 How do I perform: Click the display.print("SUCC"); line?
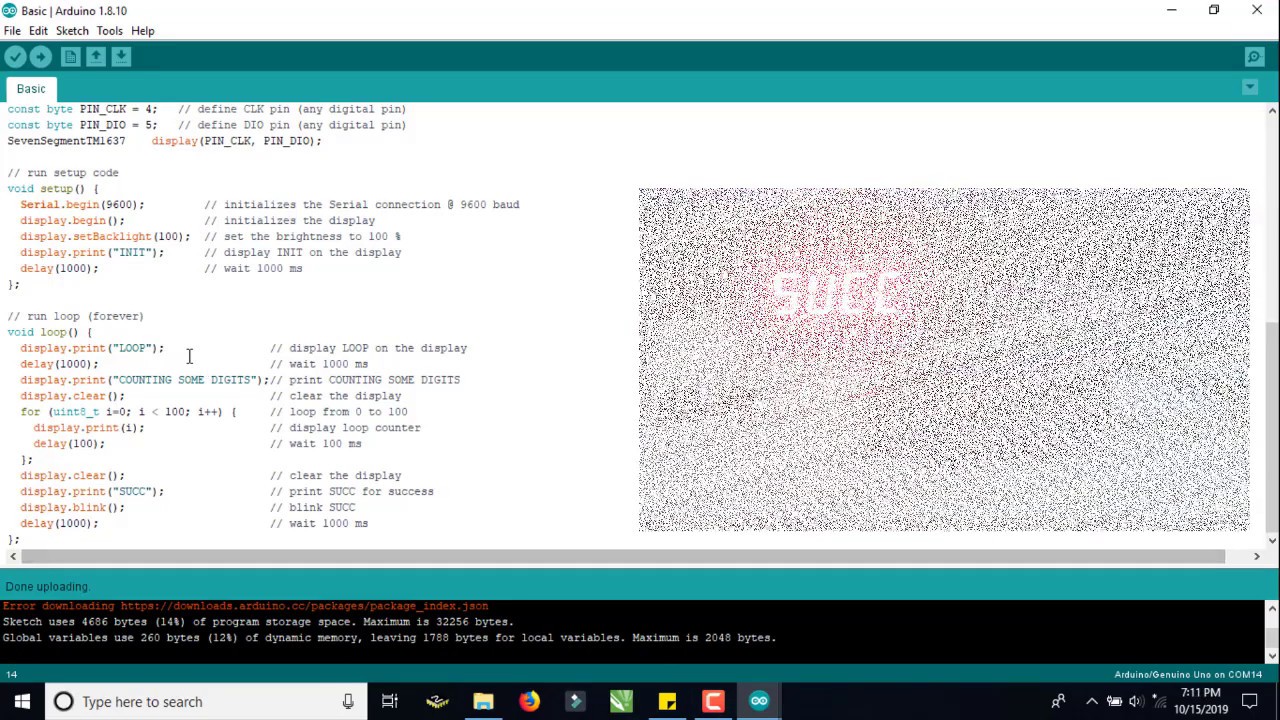92,492
